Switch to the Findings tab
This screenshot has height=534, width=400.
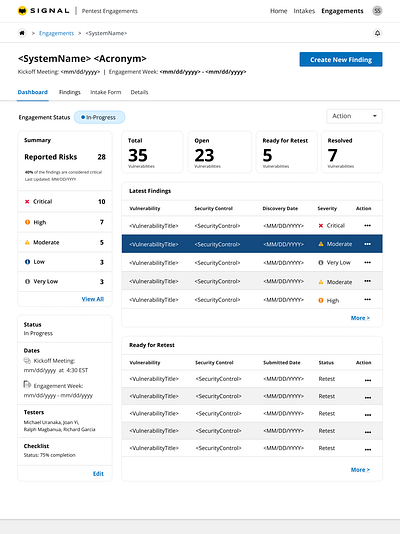click(x=70, y=92)
